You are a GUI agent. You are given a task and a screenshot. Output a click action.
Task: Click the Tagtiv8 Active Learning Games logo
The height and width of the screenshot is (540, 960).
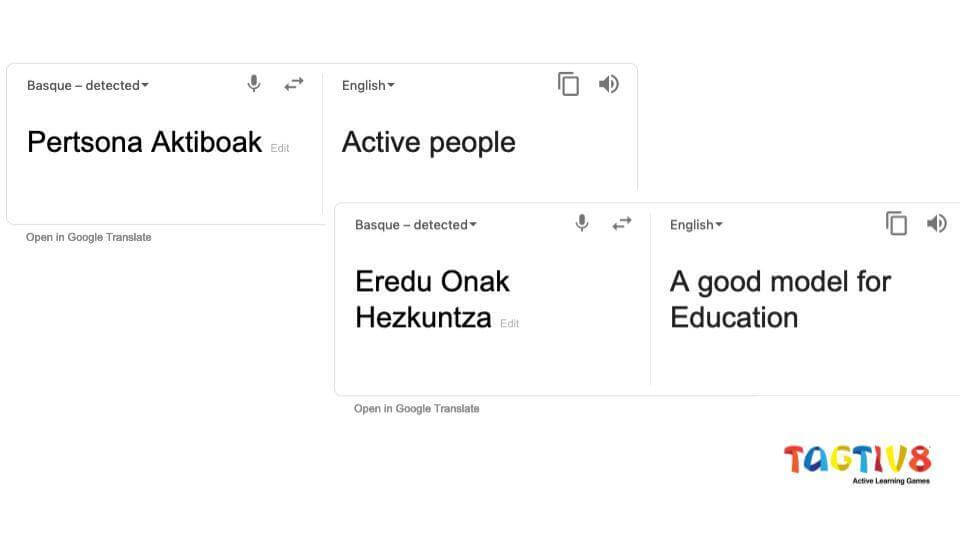pyautogui.click(x=857, y=462)
